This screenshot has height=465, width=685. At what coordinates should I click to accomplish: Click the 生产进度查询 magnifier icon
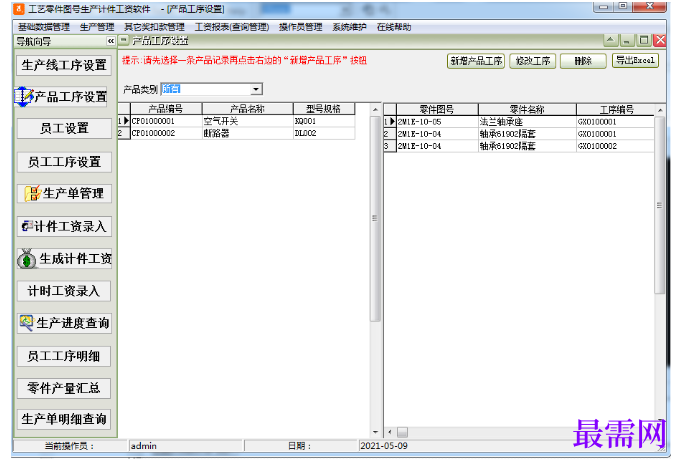(x=26, y=323)
